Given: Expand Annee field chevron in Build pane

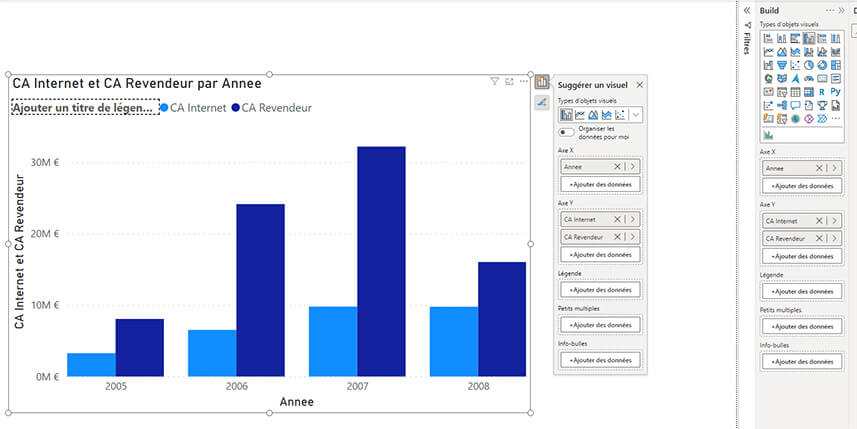Looking at the screenshot, I should click(835, 168).
